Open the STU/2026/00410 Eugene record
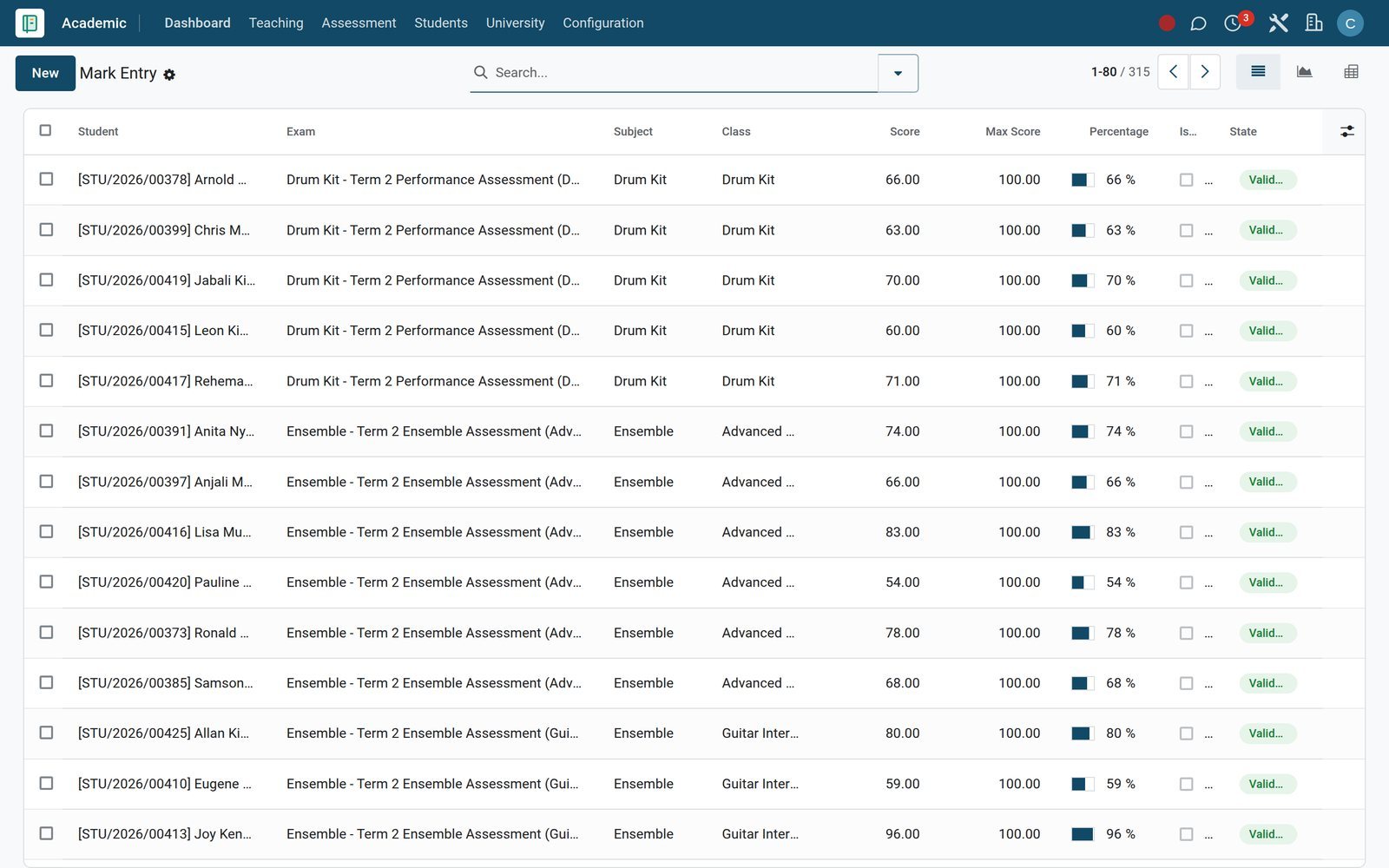This screenshot has height=868, width=1389. tap(165, 784)
